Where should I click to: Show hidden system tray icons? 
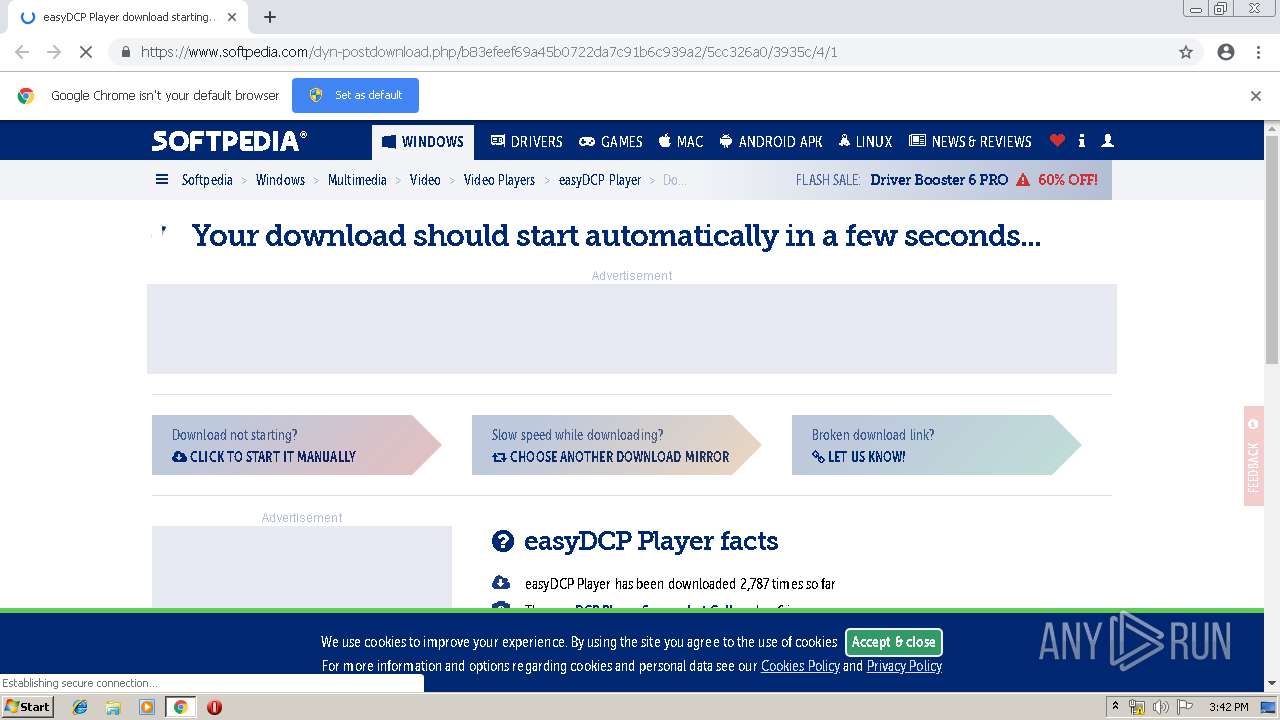pyautogui.click(x=1115, y=706)
